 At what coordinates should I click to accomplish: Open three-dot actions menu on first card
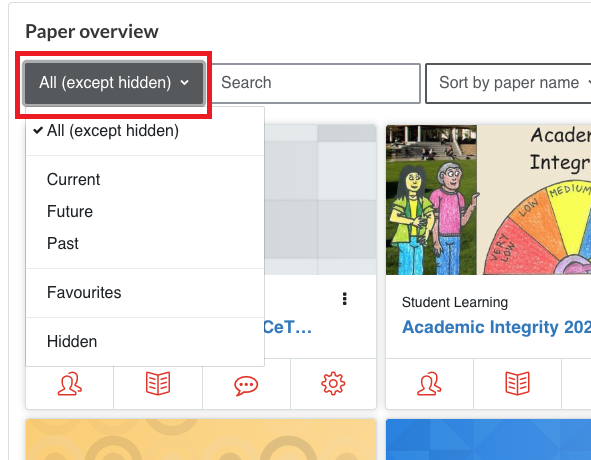coord(344,299)
